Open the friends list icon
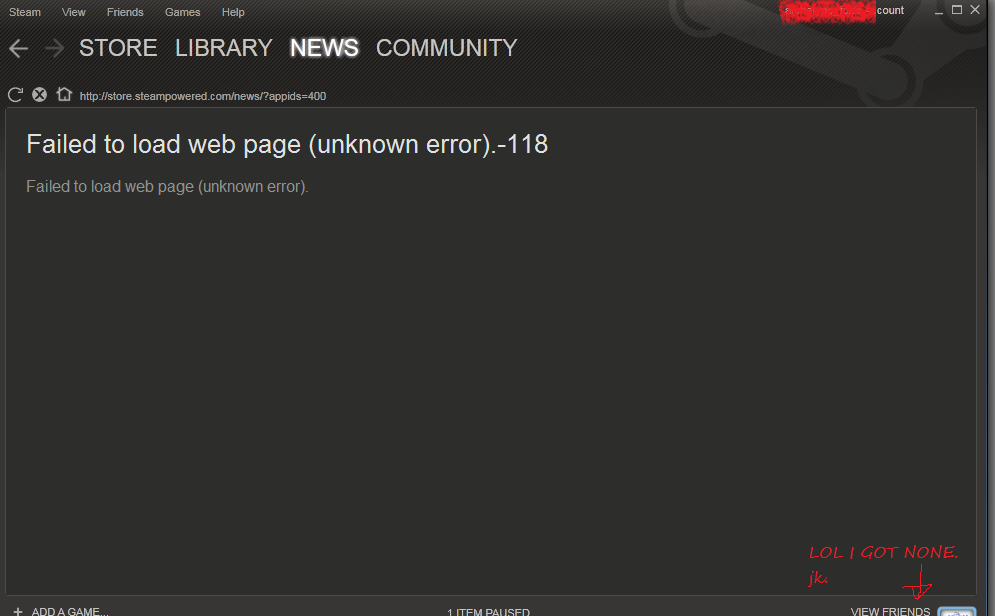The image size is (995, 616). [x=956, y=611]
